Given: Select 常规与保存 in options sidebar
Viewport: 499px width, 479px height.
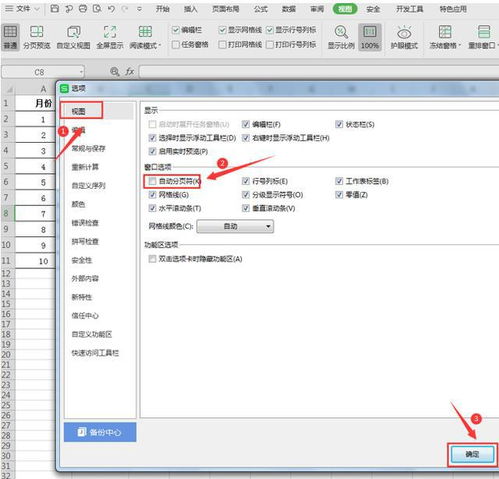Looking at the screenshot, I should point(88,148).
